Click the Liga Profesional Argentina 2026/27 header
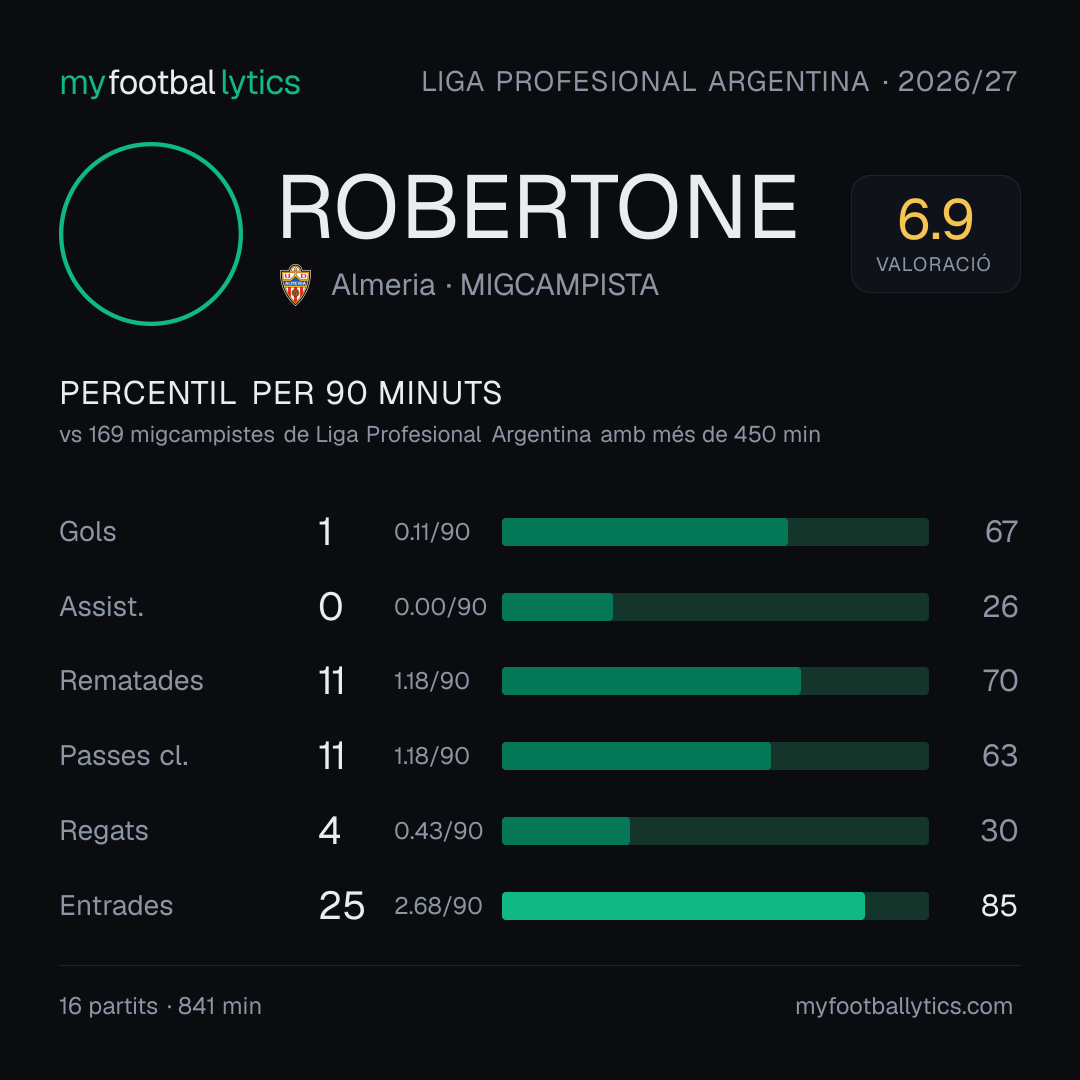Screen dimensions: 1080x1080 point(719,82)
